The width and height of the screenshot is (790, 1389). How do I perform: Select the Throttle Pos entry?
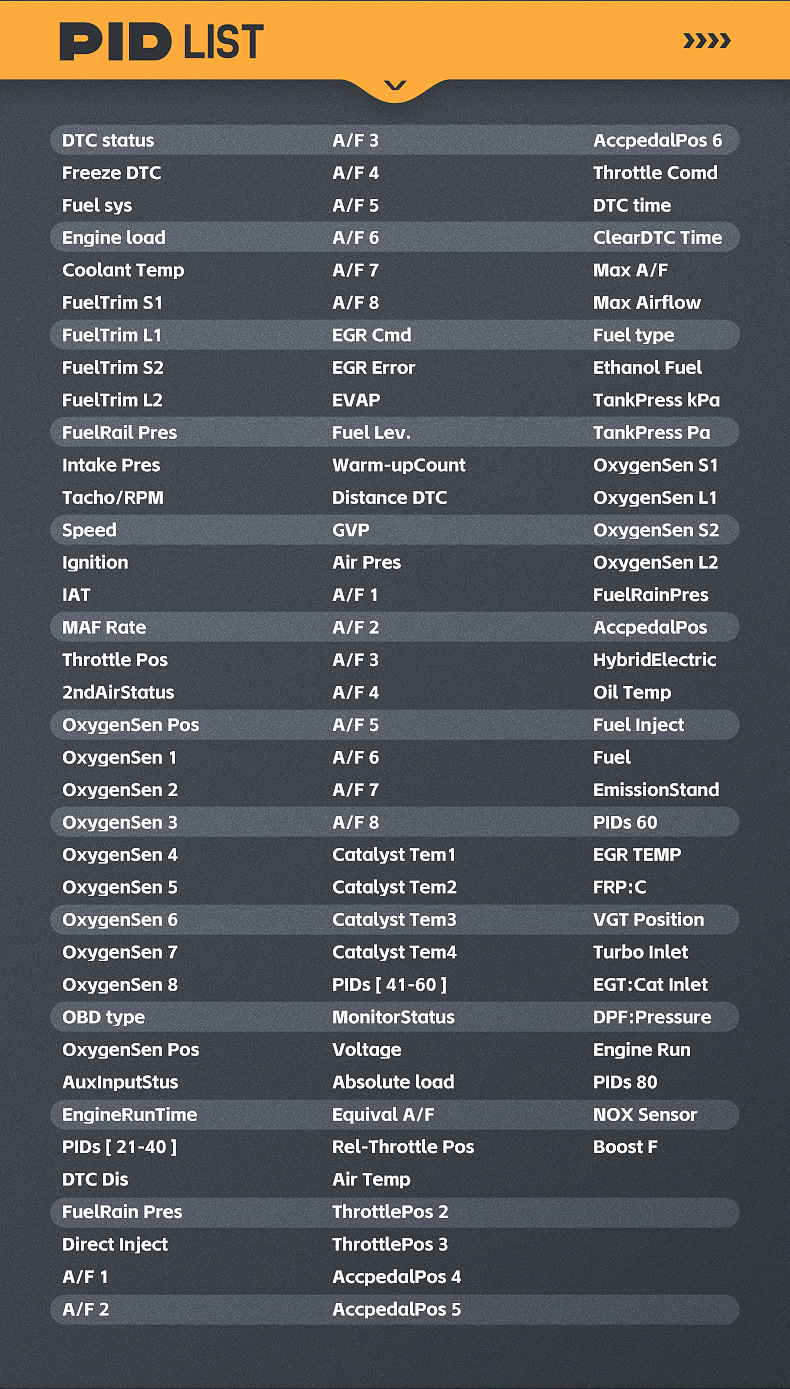115,660
